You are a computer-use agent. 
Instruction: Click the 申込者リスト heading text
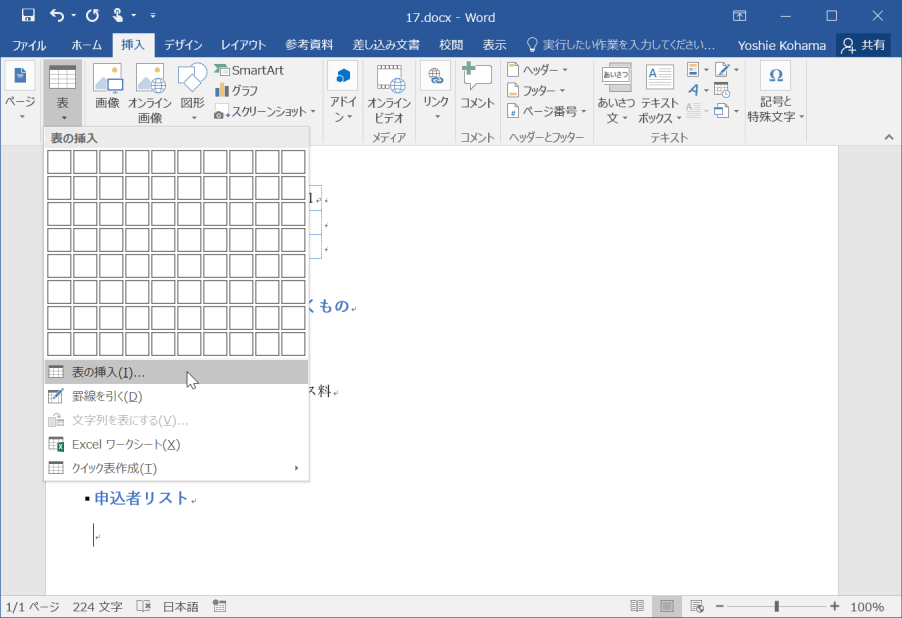(142, 498)
